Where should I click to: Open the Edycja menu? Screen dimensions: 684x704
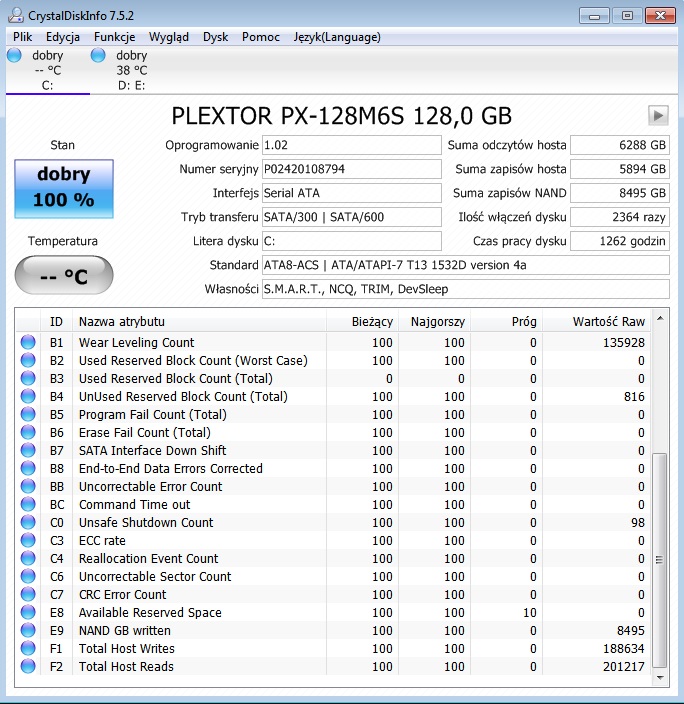pos(63,37)
